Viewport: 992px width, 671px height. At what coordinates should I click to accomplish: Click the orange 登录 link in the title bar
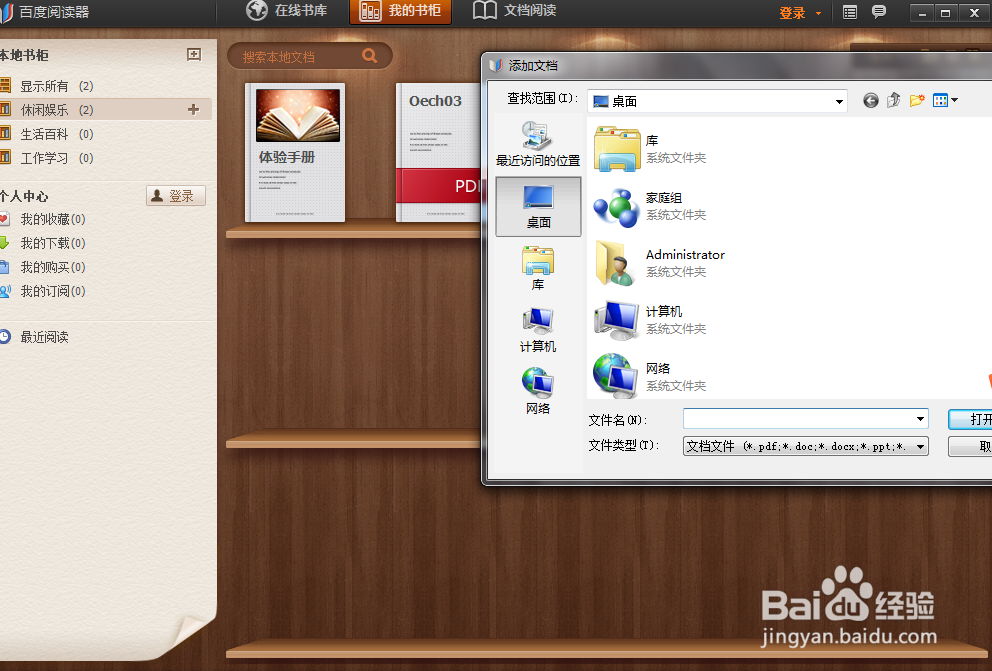click(792, 13)
